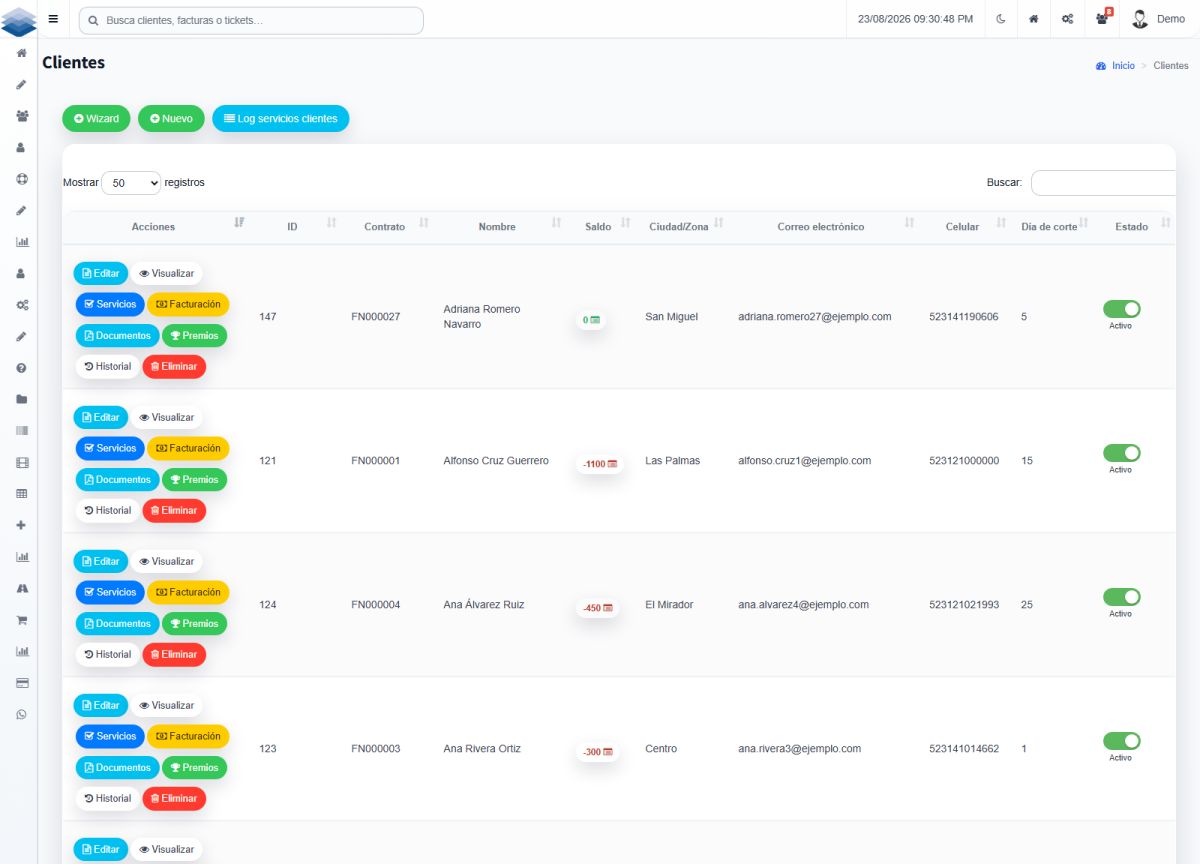Click the plus icon in the sidebar

pyautogui.click(x=21, y=525)
